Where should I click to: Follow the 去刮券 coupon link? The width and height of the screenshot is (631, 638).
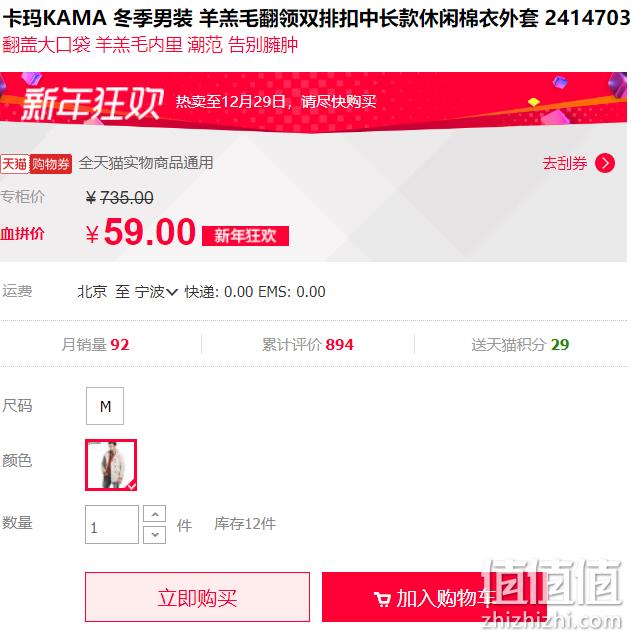click(565, 163)
